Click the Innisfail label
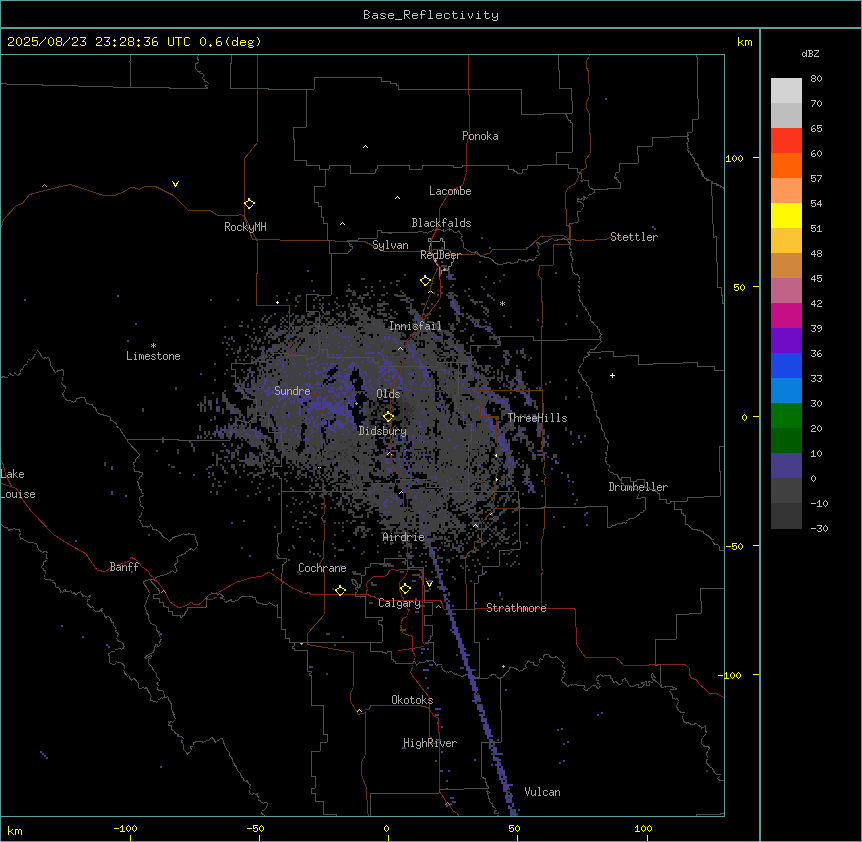This screenshot has height=842, width=862. click(x=415, y=326)
